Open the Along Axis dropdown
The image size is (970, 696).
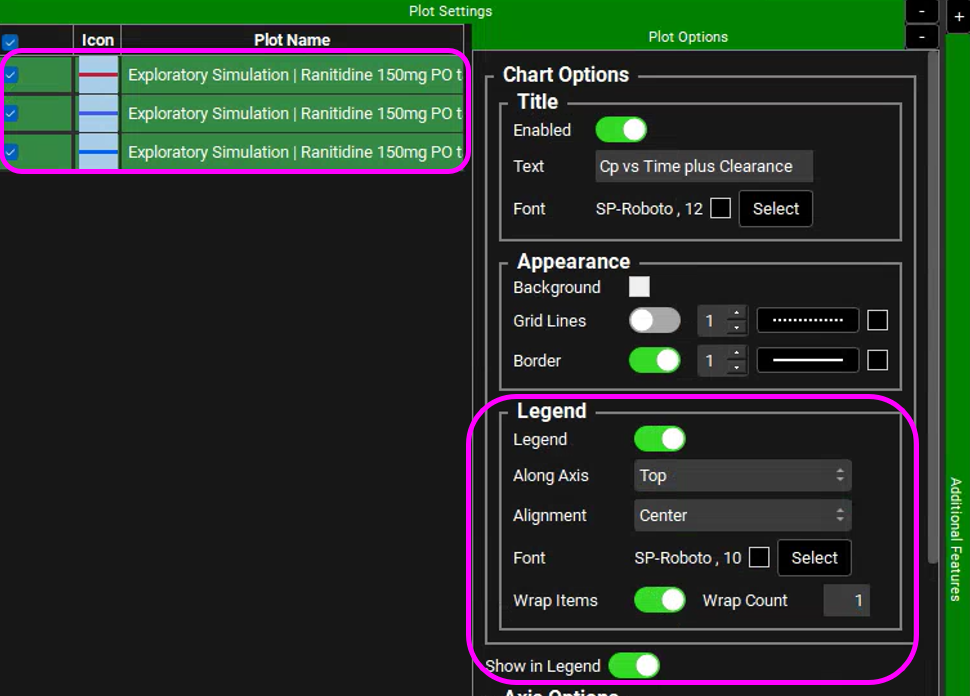742,476
